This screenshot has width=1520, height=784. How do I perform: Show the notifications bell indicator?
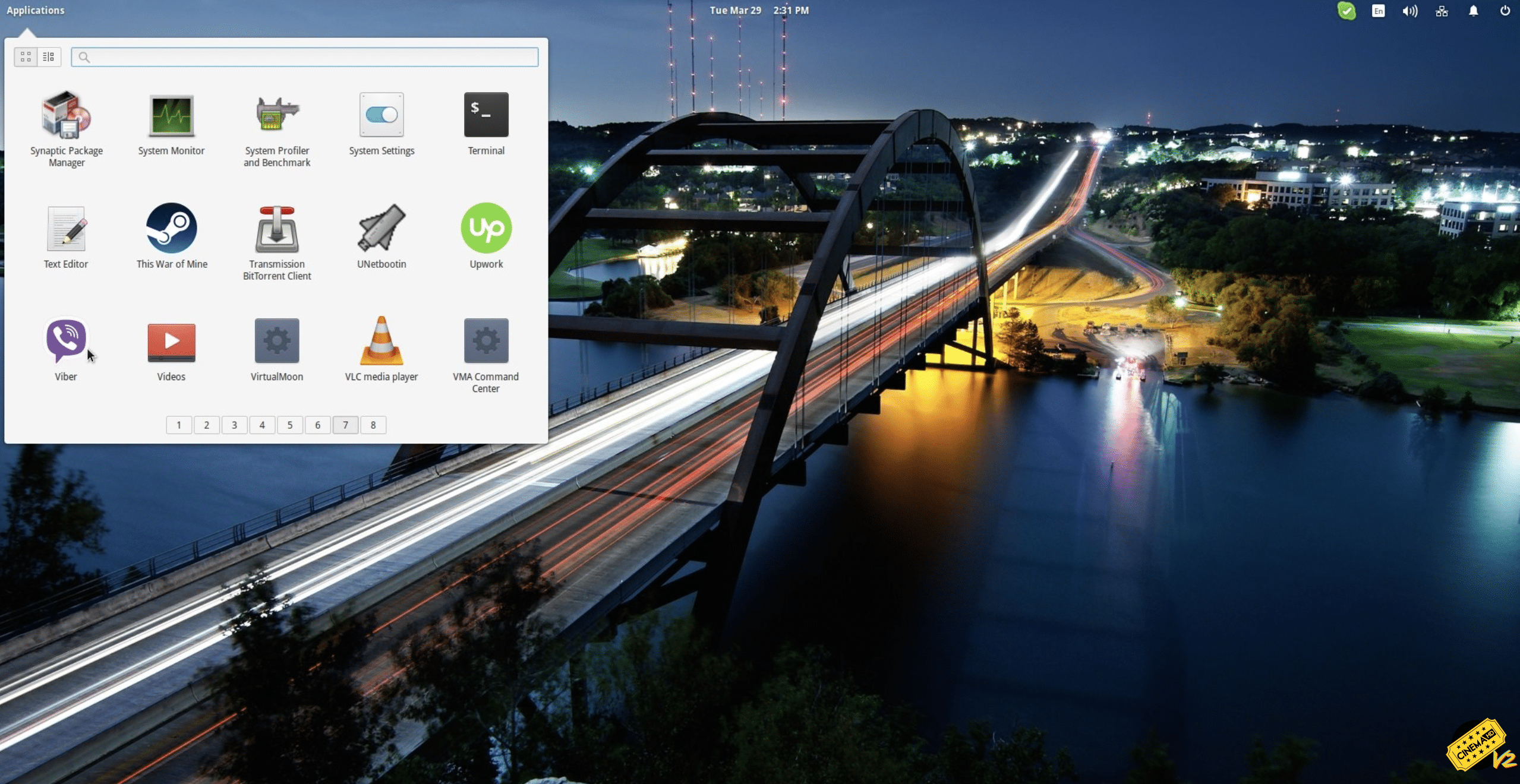click(x=1474, y=11)
